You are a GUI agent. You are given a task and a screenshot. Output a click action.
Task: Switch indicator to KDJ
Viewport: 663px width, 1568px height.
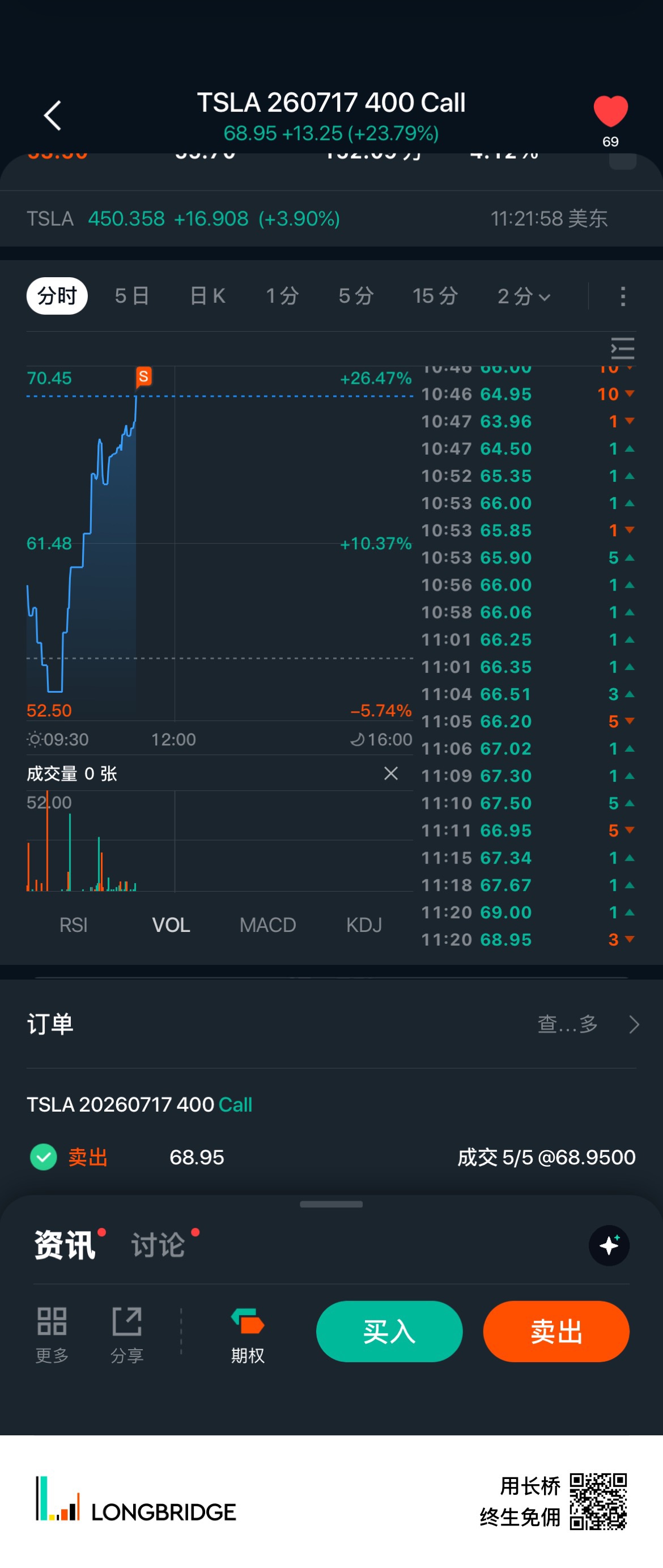click(x=364, y=925)
